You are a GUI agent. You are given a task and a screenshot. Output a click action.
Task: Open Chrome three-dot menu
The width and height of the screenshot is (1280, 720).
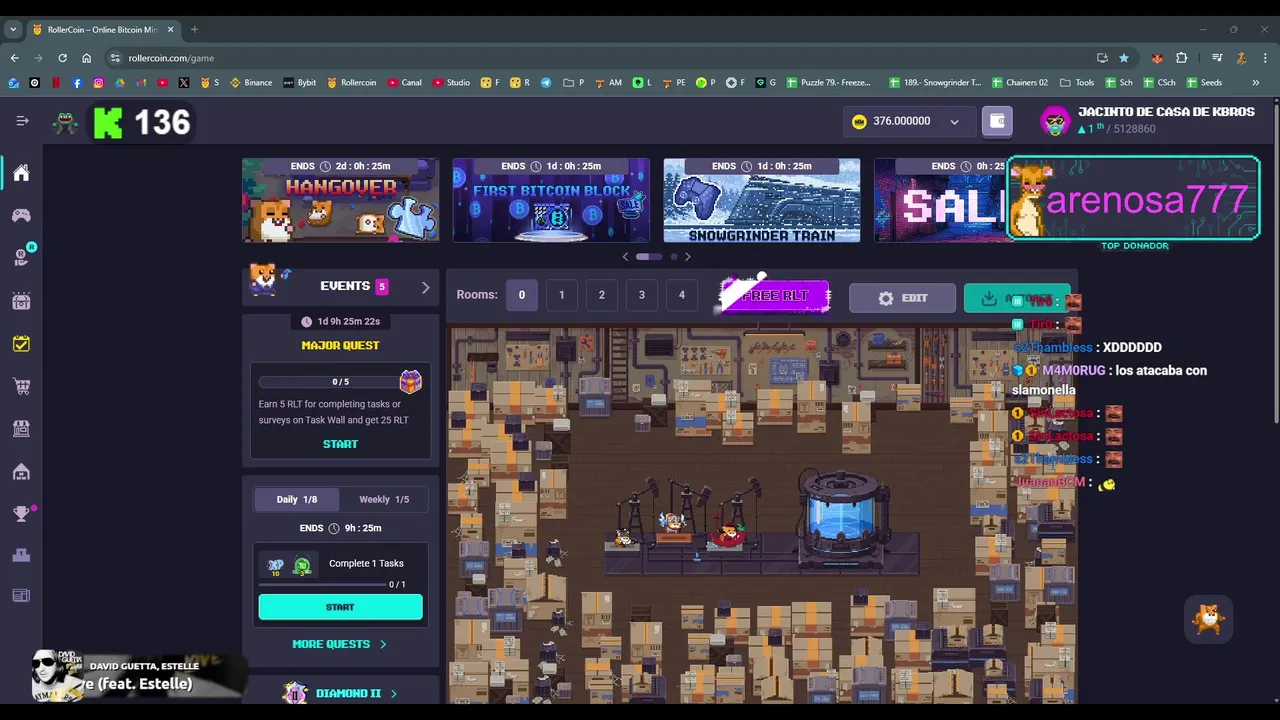click(1265, 58)
